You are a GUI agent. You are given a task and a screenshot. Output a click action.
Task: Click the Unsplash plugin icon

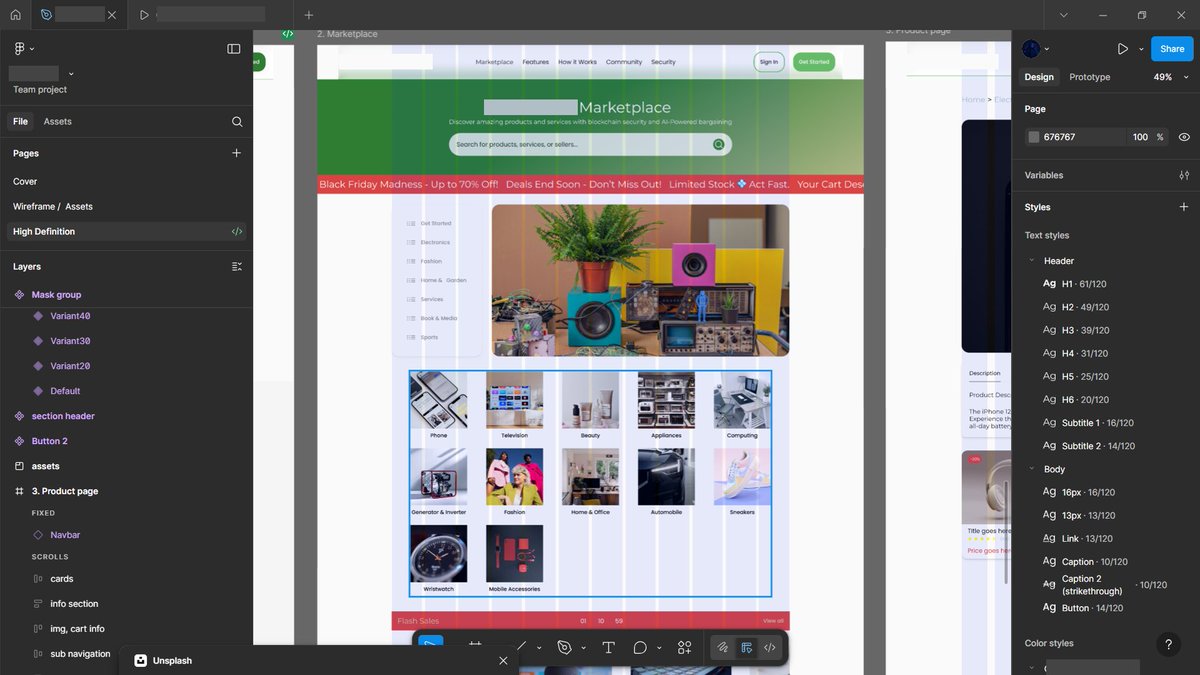(x=141, y=660)
